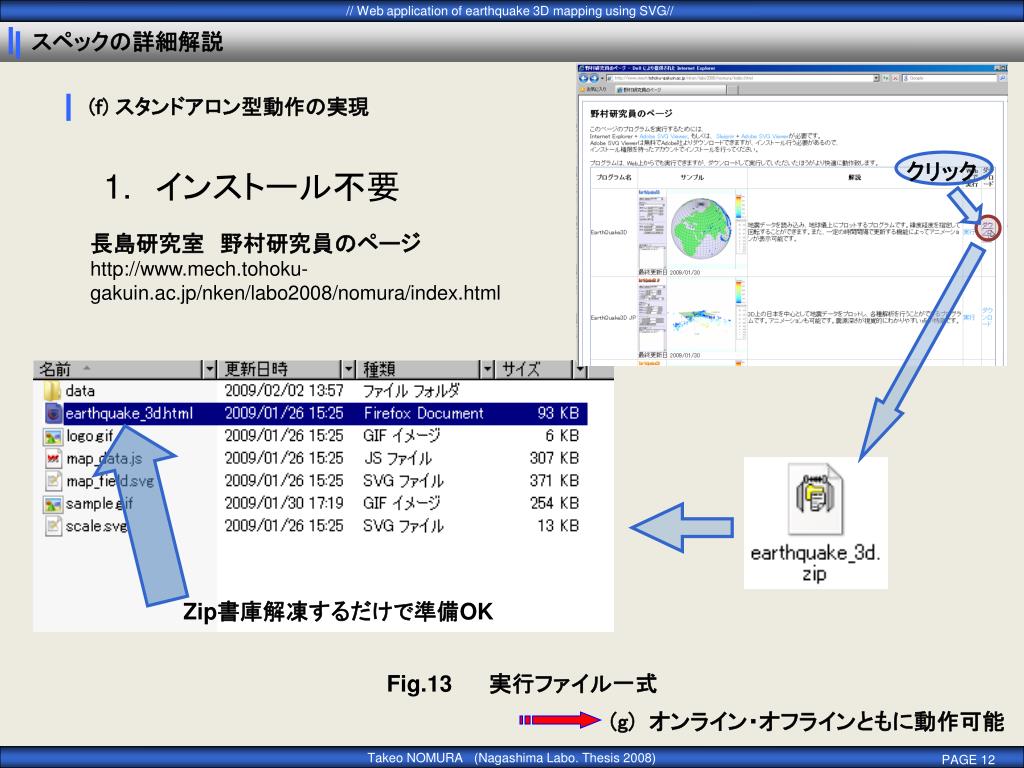Open the first Adobe SVG Viewer link
1024x768 pixels.
[664, 136]
